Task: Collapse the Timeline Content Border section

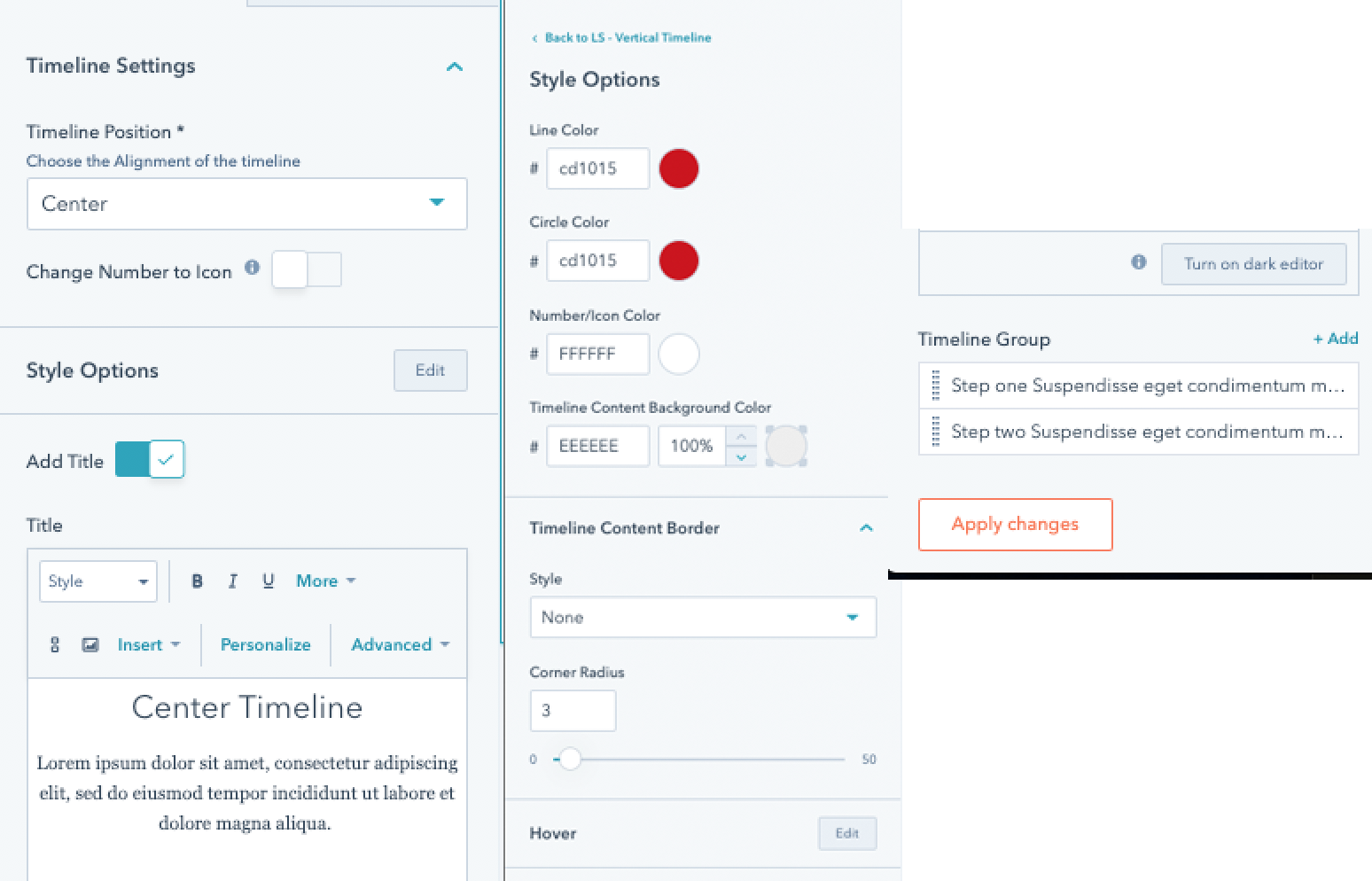Action: click(866, 527)
